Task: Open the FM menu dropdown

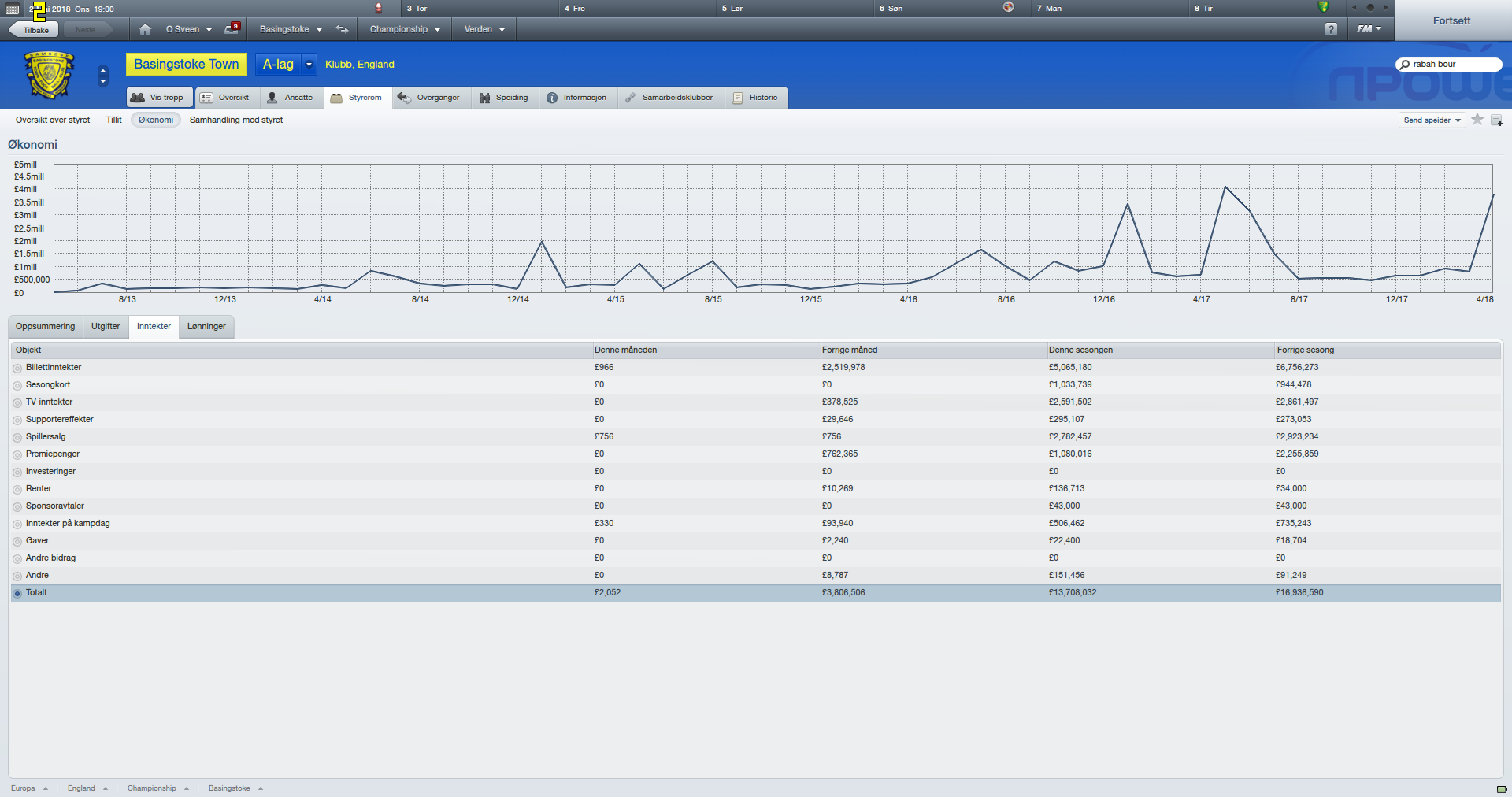Action: point(1369,28)
